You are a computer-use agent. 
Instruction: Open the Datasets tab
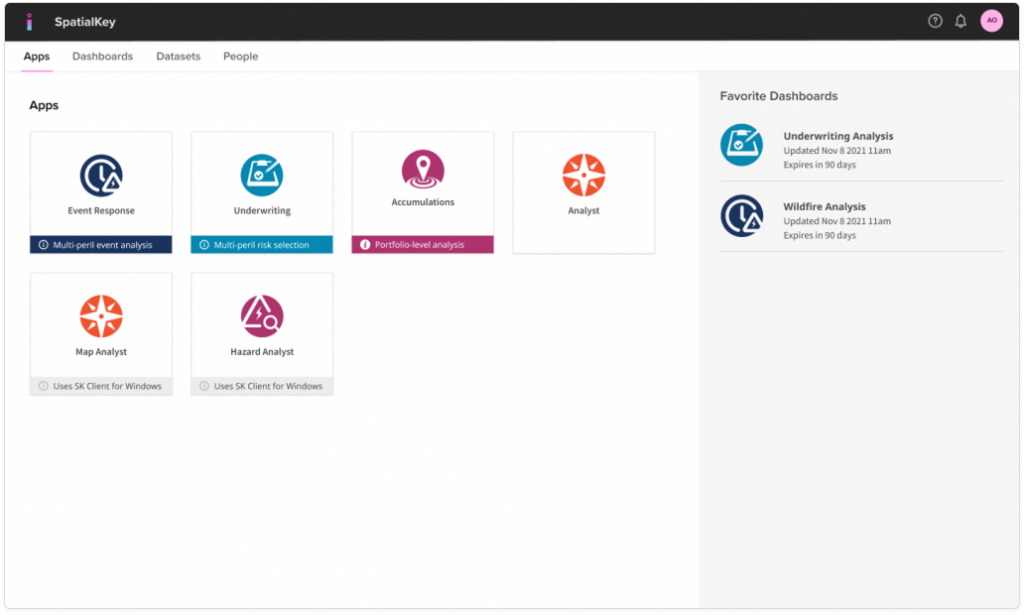pos(178,57)
